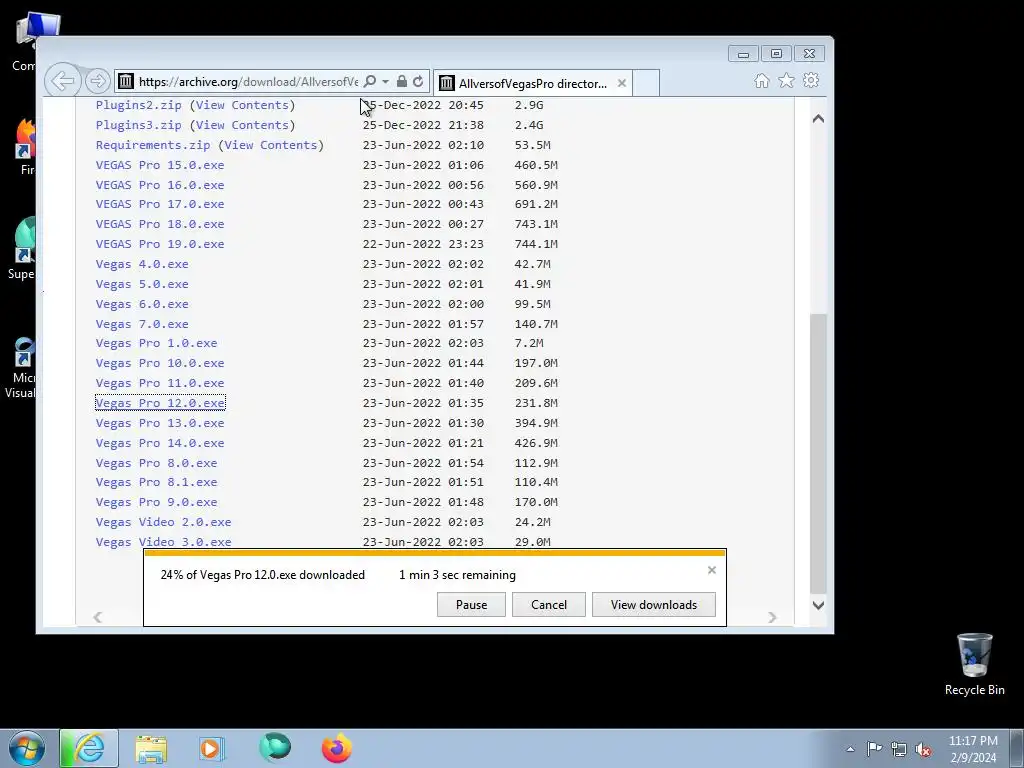The width and height of the screenshot is (1024, 768).
Task: Open the green globe browser taskbar icon
Action: 275,748
